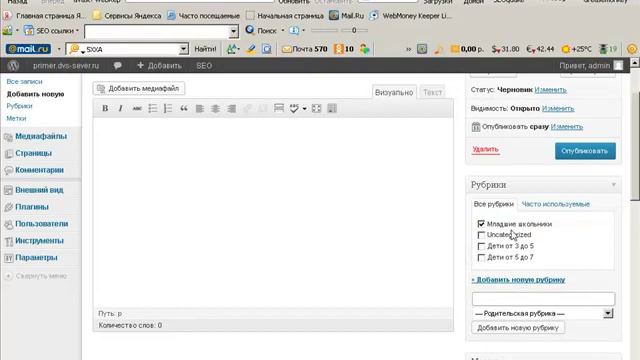Click into the post content editor area
Image resolution: width=640 pixels, height=360 pixels.
(273, 212)
